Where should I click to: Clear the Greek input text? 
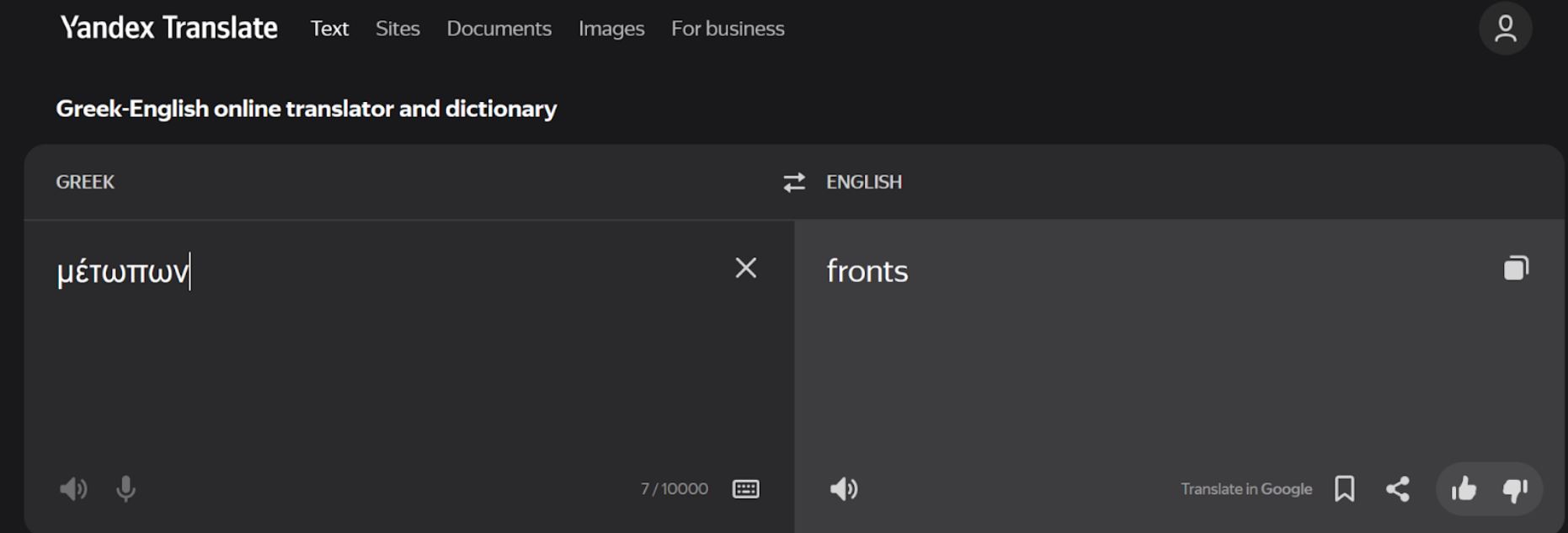[x=745, y=268]
